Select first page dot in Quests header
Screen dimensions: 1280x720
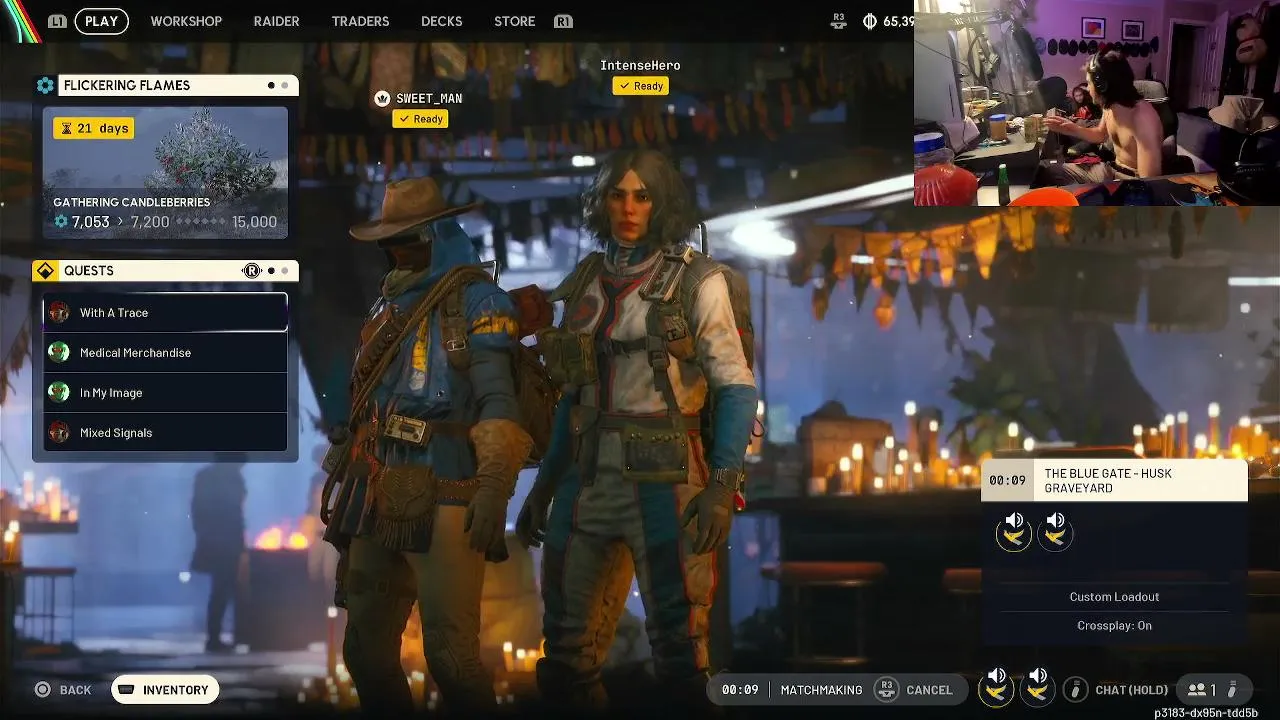[271, 271]
